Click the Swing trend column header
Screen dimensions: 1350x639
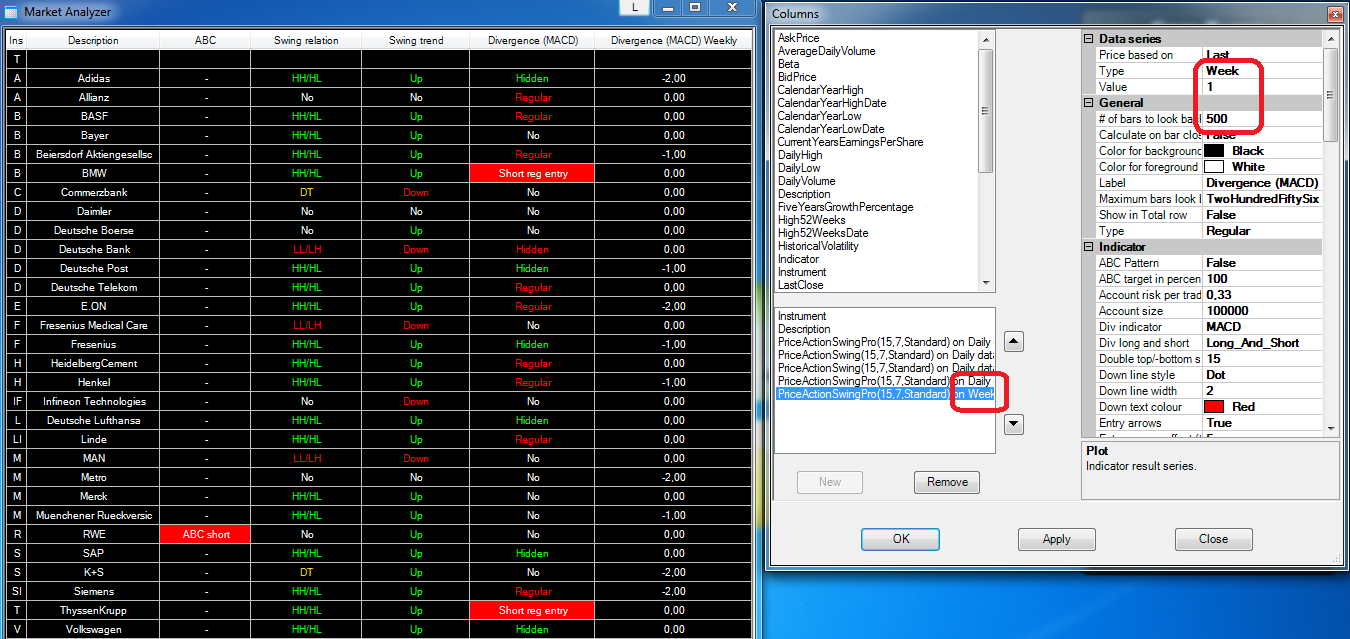coord(416,41)
